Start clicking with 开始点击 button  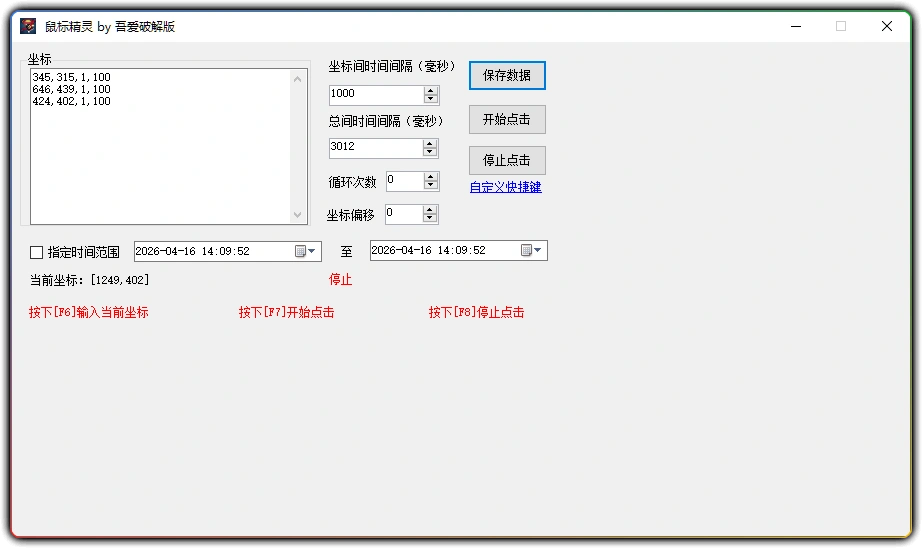[507, 119]
